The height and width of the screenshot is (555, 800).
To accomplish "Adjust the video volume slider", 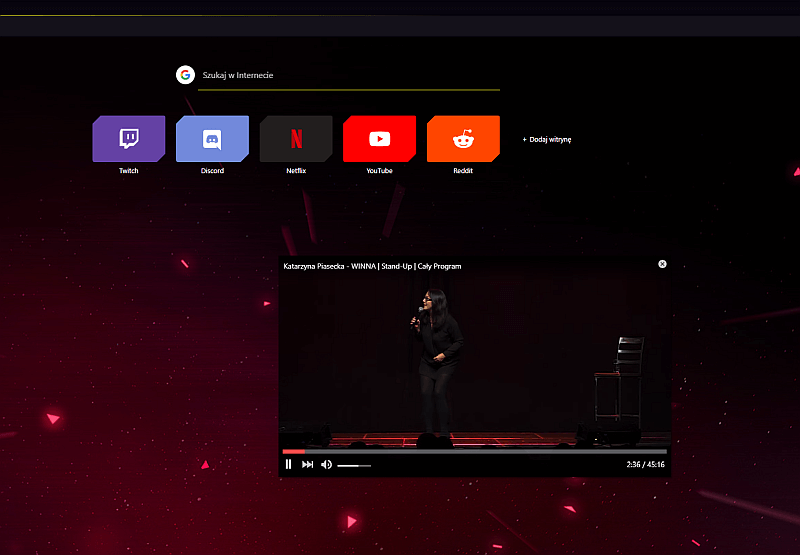I will (354, 465).
